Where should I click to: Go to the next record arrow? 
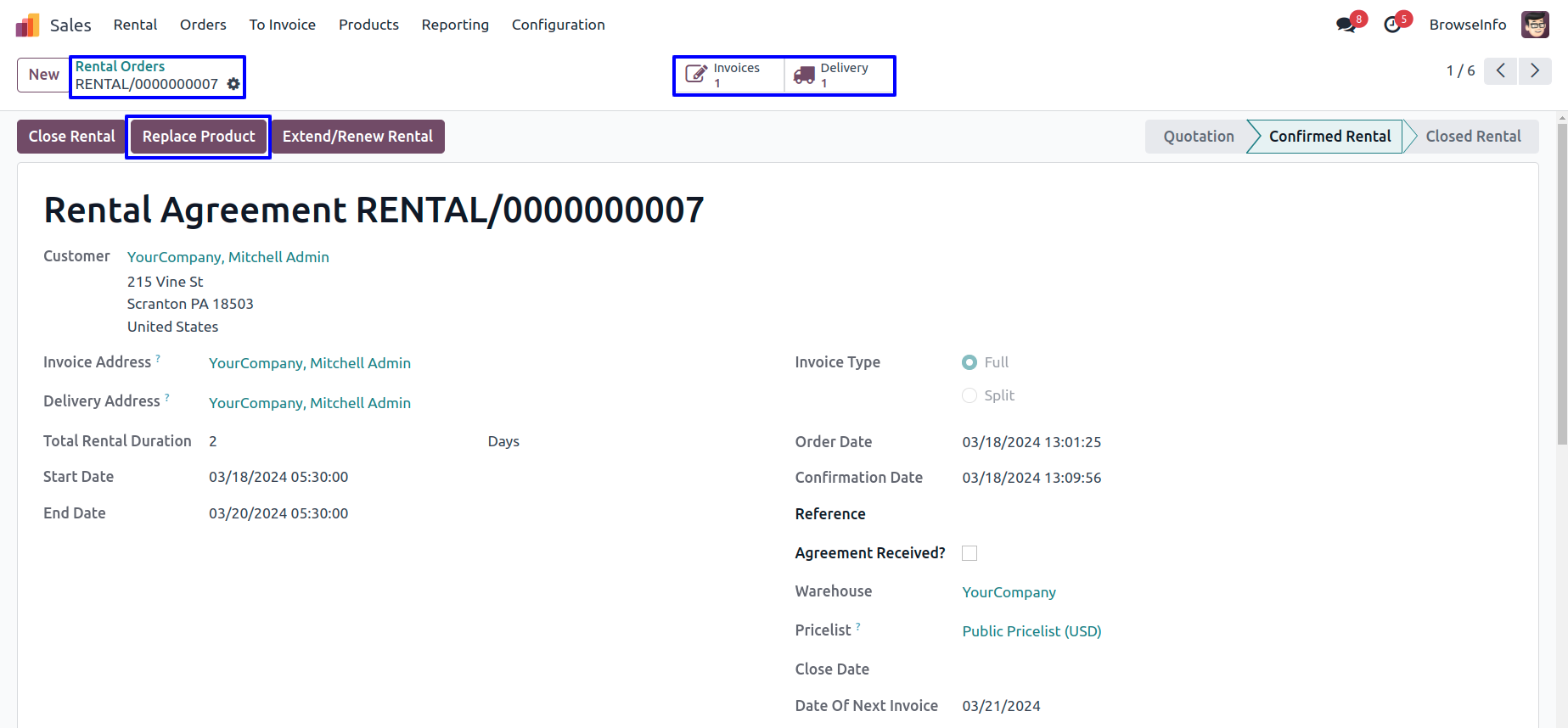click(1535, 70)
